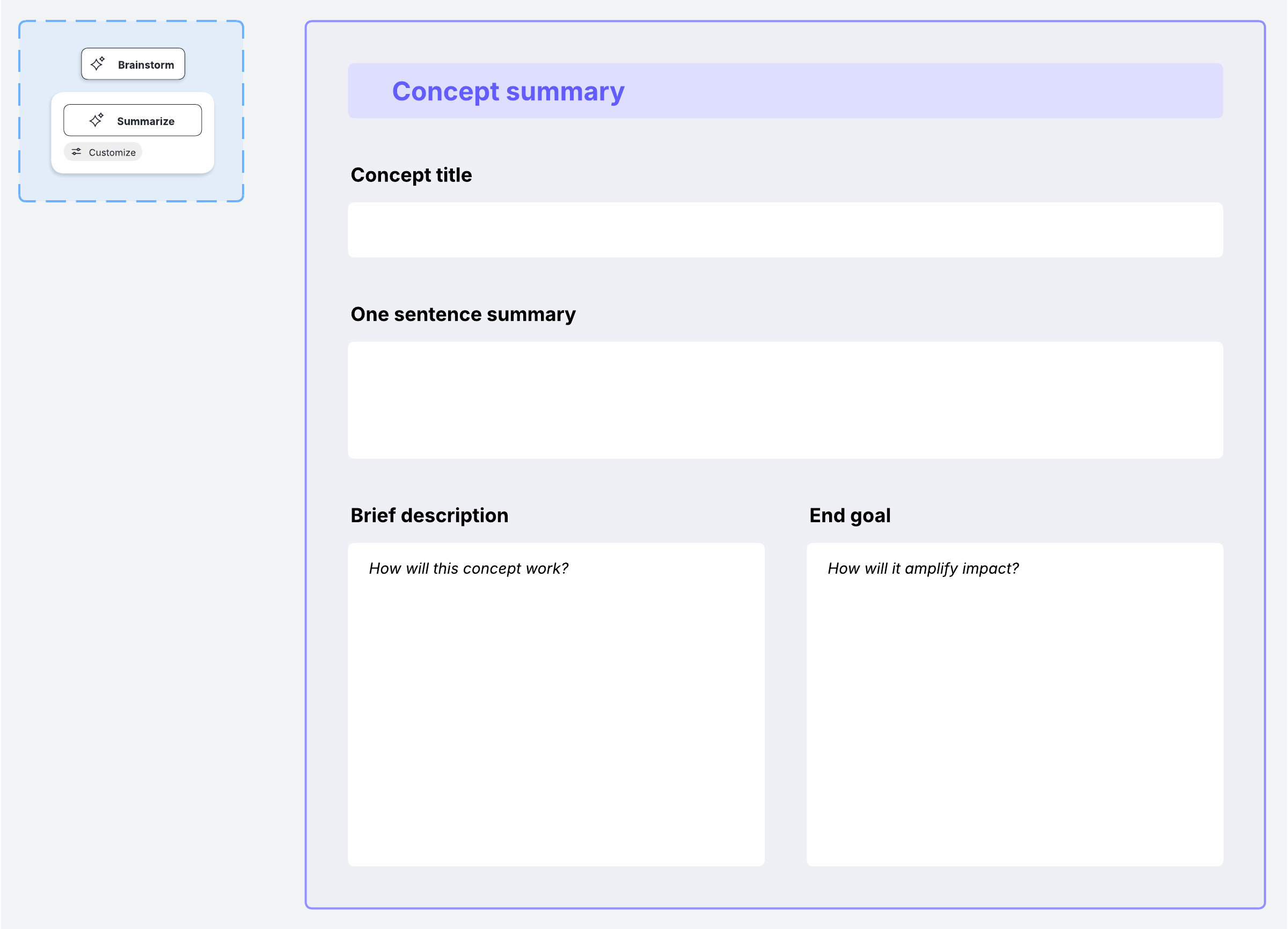Select the "Concept title" label

click(411, 175)
